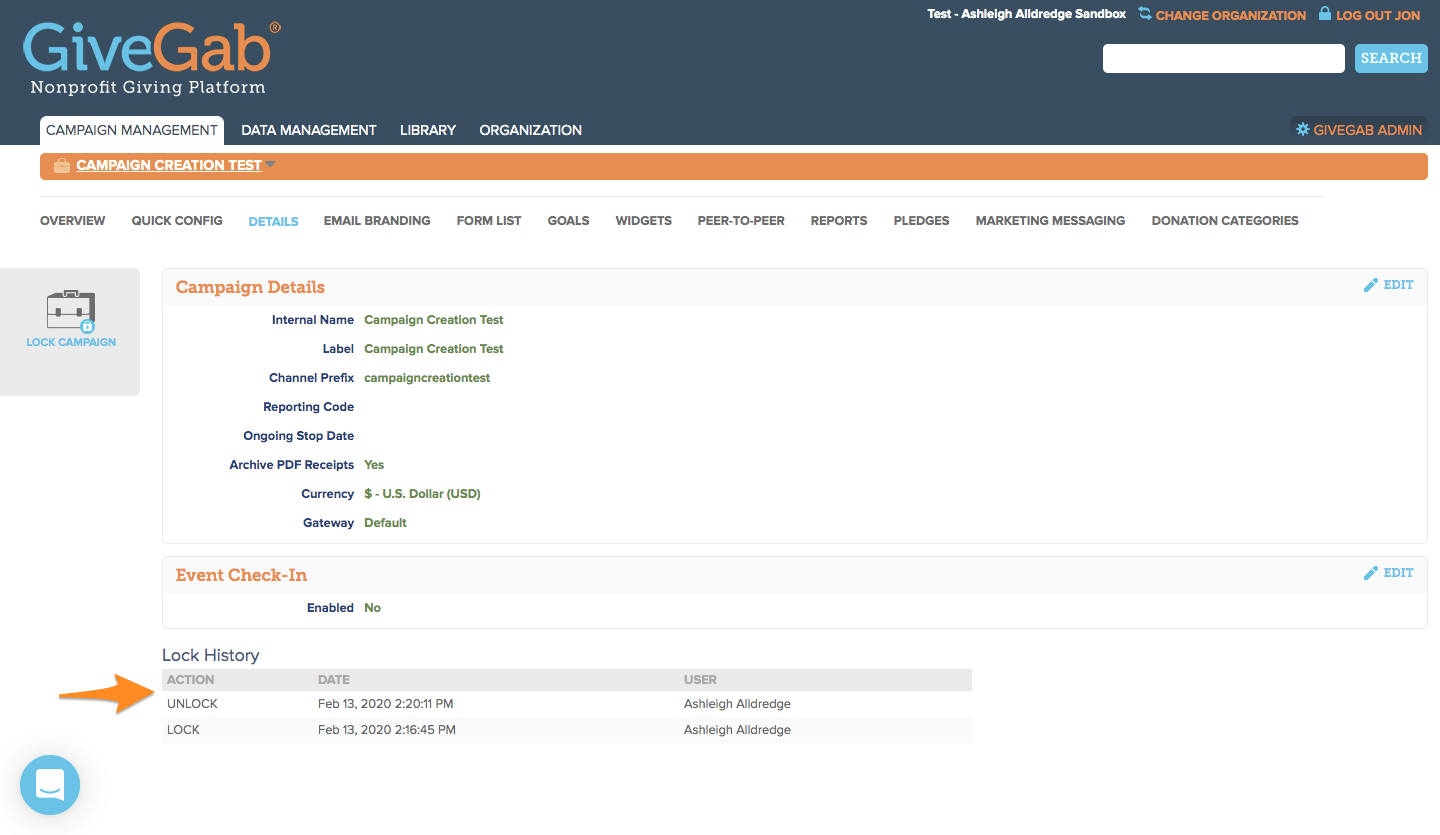The width and height of the screenshot is (1440, 835).
Task: Click the Change Organization swap icon
Action: click(1145, 14)
